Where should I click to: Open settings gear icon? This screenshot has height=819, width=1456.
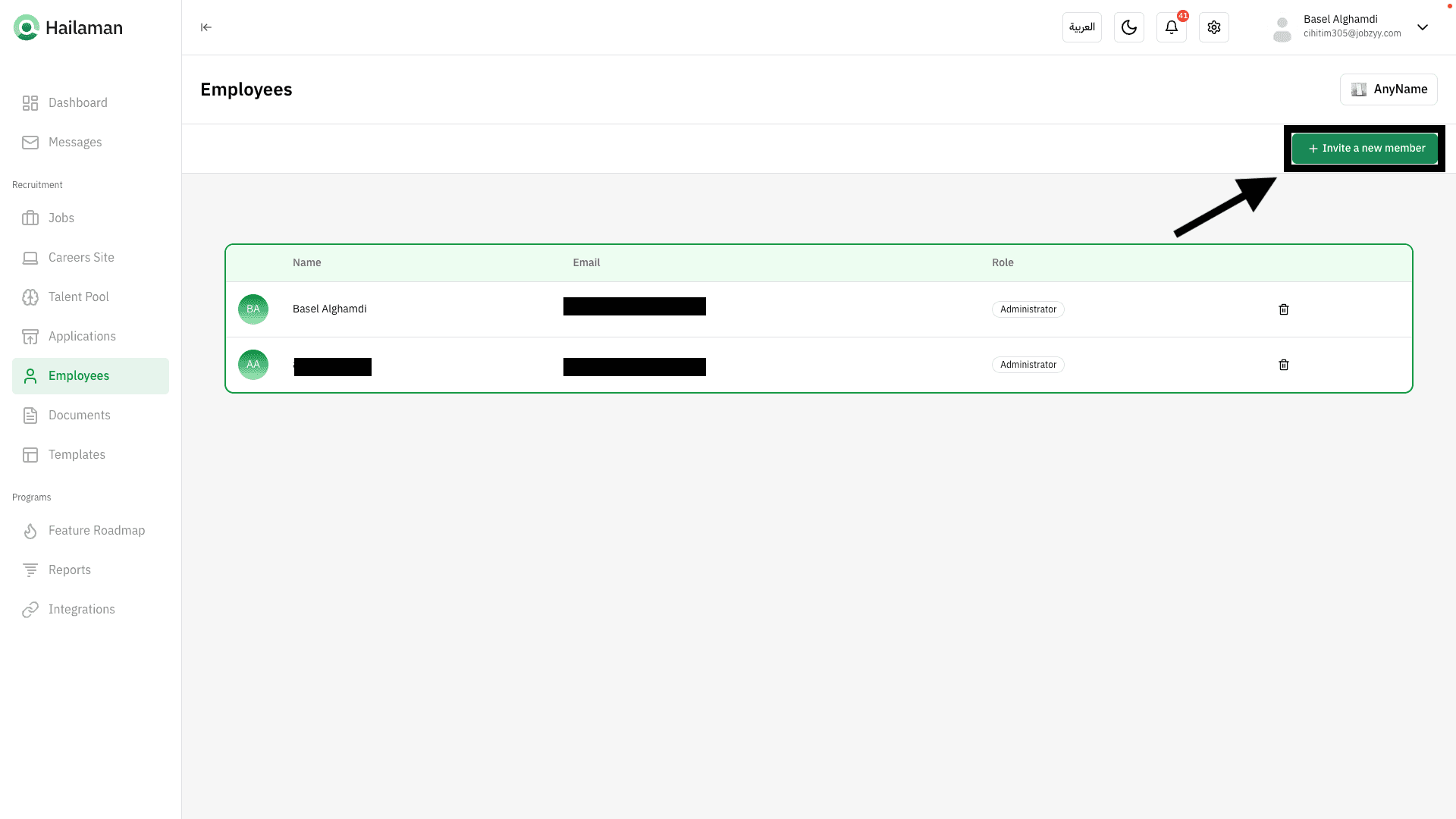(1213, 27)
